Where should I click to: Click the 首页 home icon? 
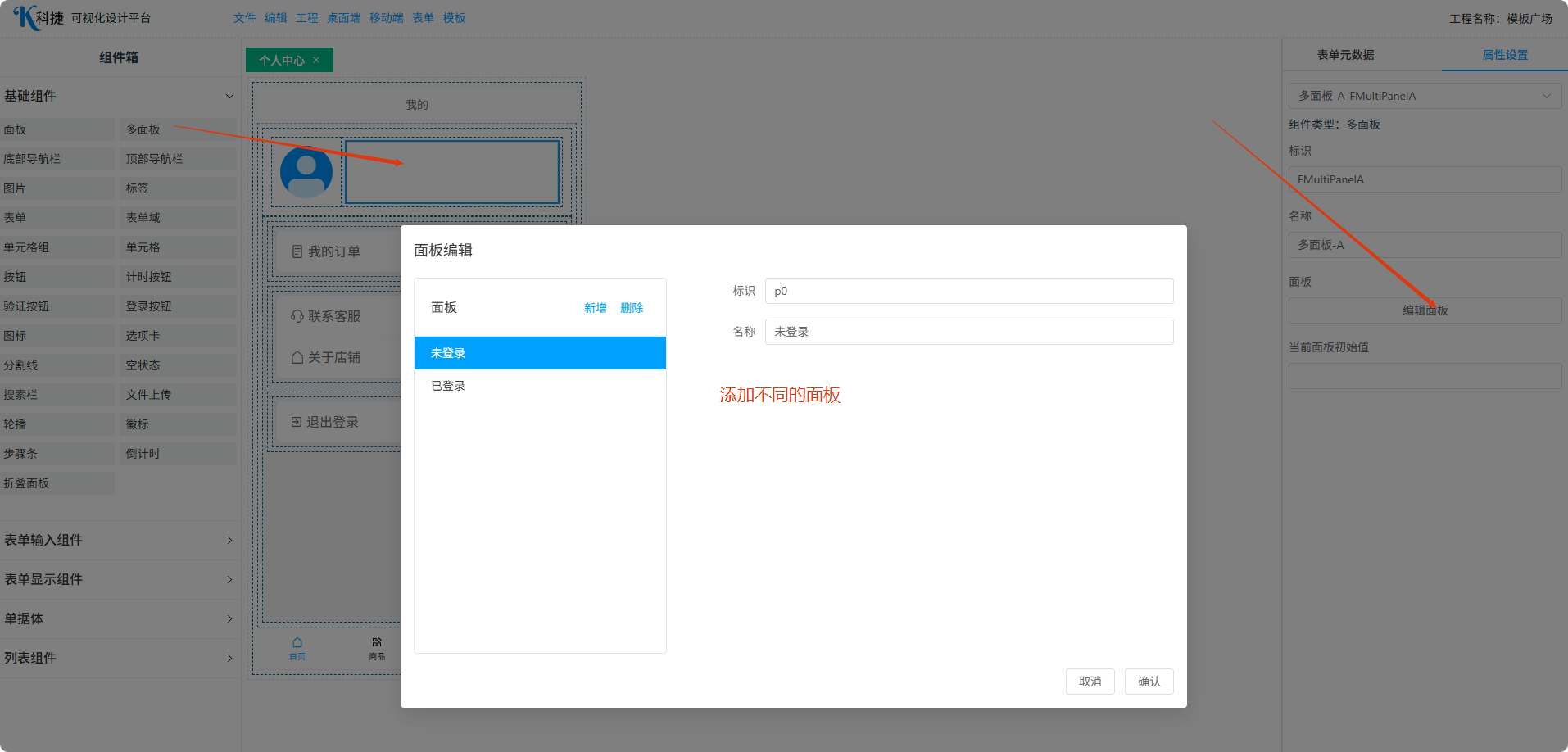pos(297,643)
